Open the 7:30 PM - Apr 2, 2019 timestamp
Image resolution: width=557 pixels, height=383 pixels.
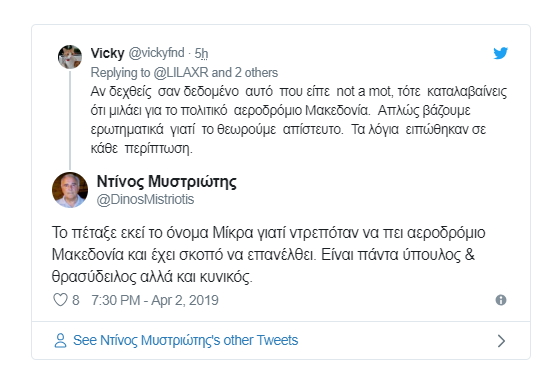click(x=155, y=301)
